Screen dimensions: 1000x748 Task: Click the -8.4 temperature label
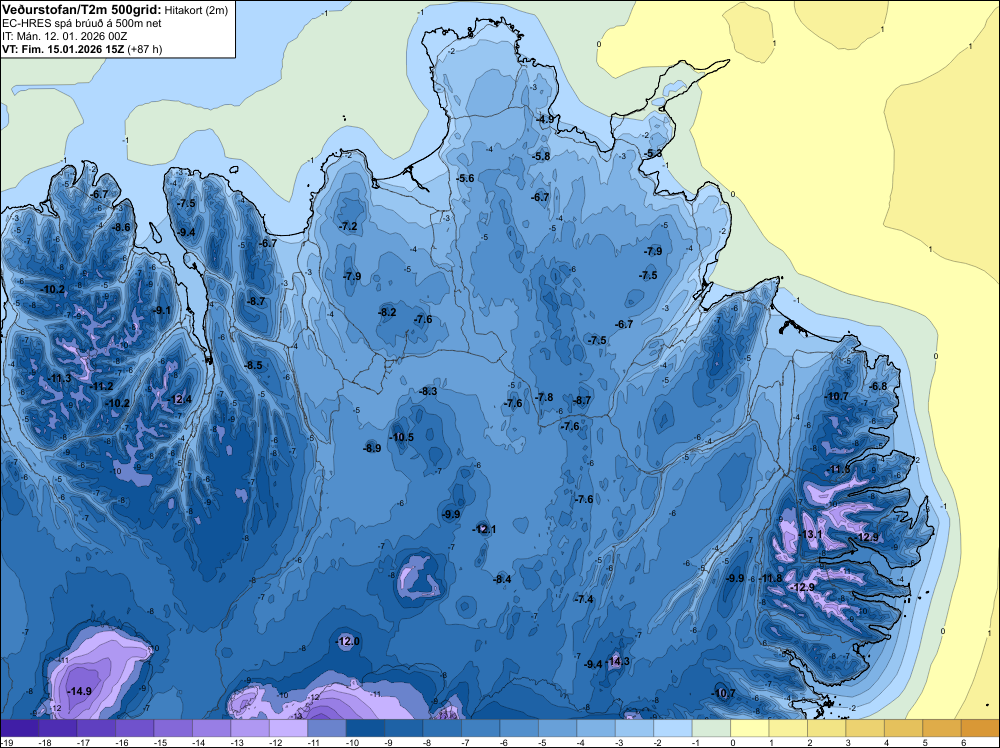pyautogui.click(x=502, y=579)
